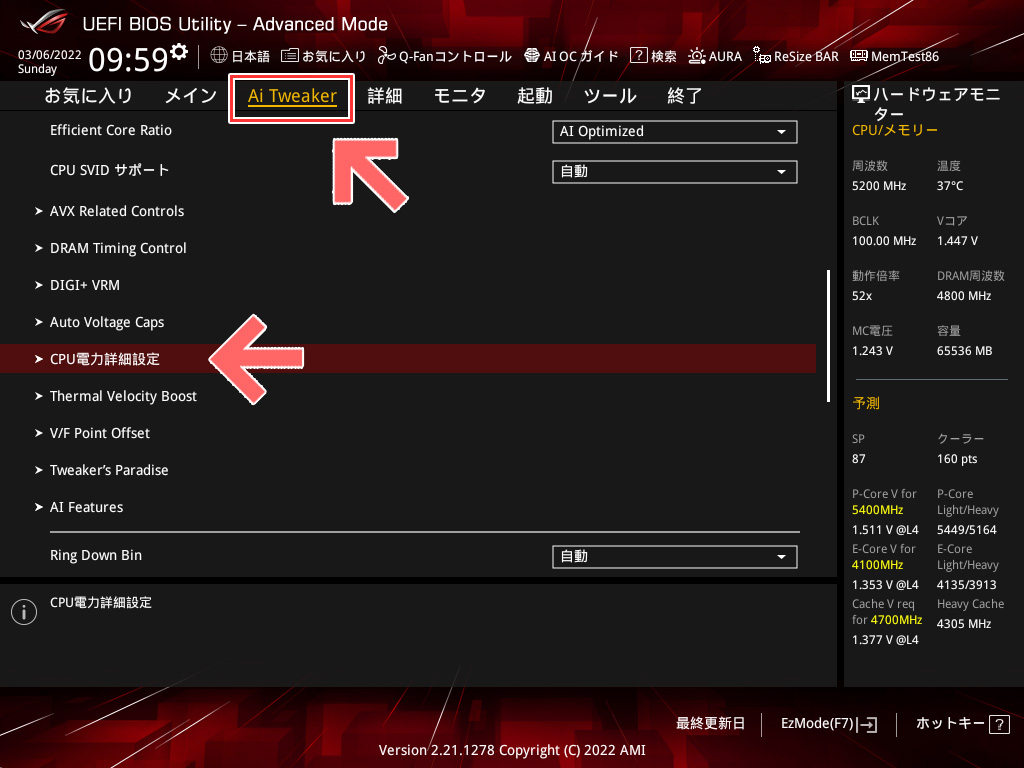Image resolution: width=1024 pixels, height=768 pixels.
Task: Click the hotkey question mark icon
Action: click(x=999, y=724)
